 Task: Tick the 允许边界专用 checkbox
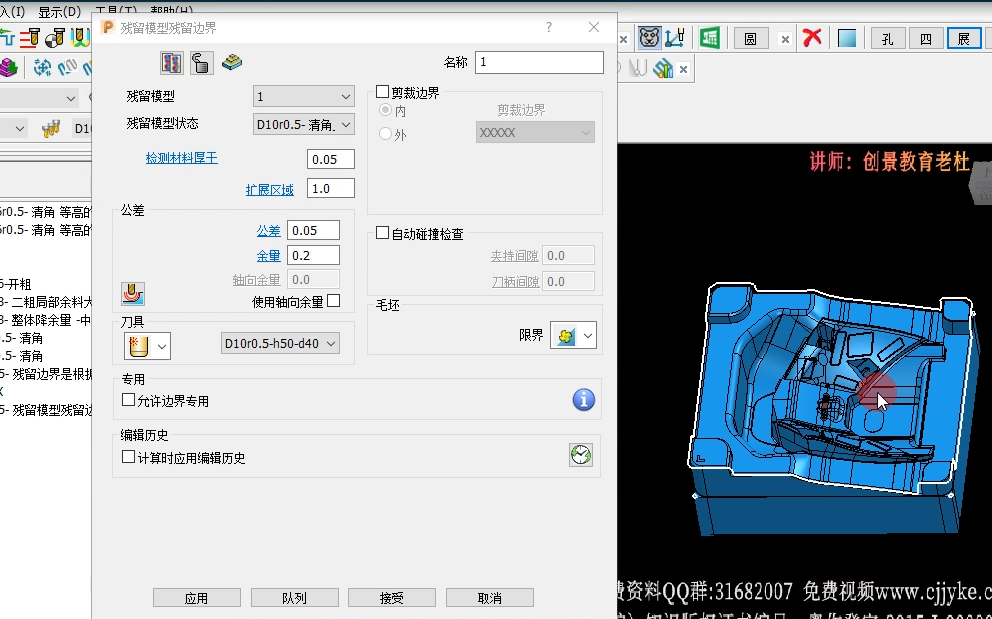point(128,400)
